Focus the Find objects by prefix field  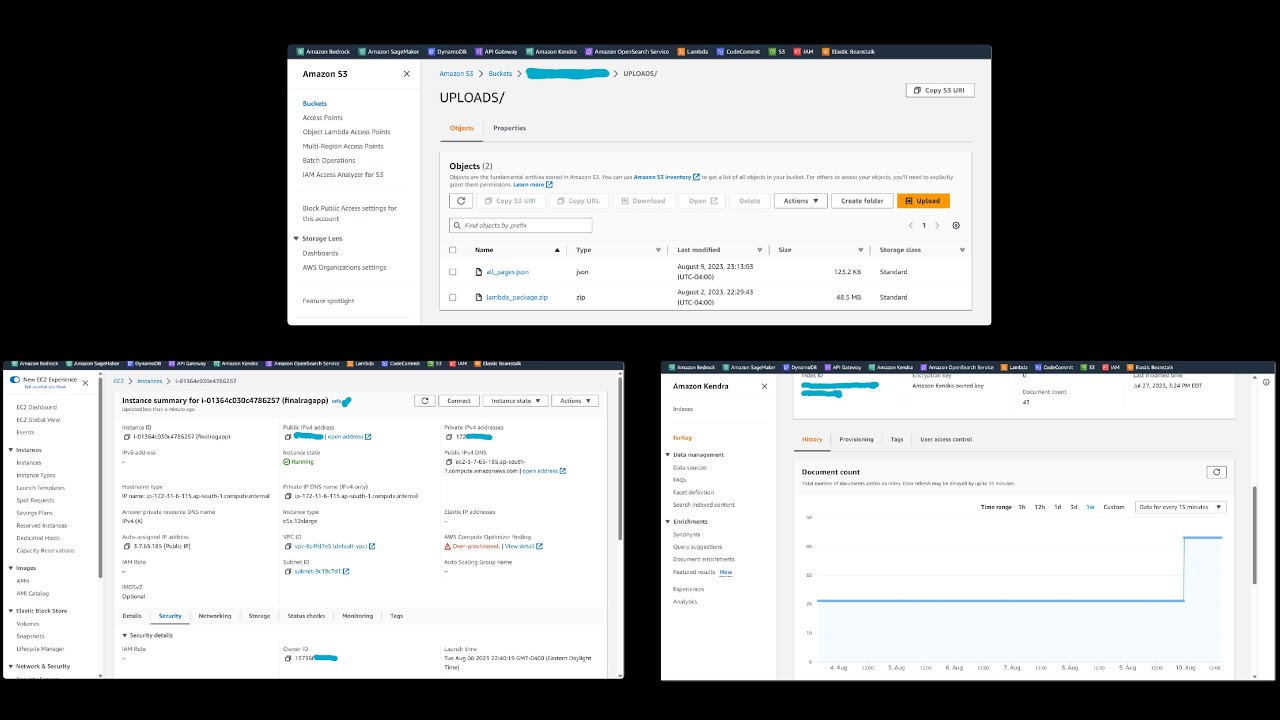[x=521, y=226]
